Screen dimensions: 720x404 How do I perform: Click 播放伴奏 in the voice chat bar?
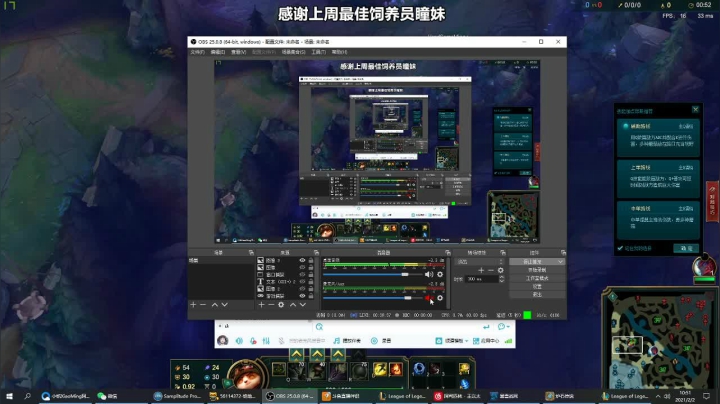pos(348,341)
